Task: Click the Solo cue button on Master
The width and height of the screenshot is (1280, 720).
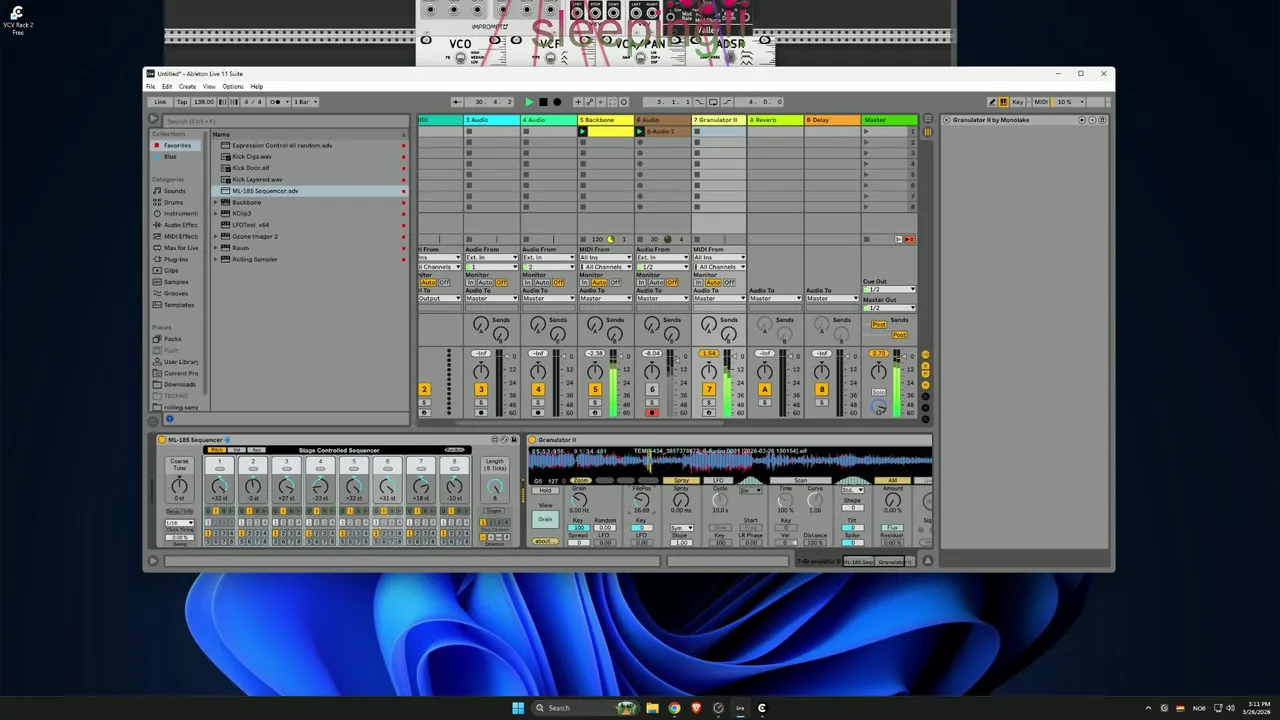Action: (x=878, y=393)
